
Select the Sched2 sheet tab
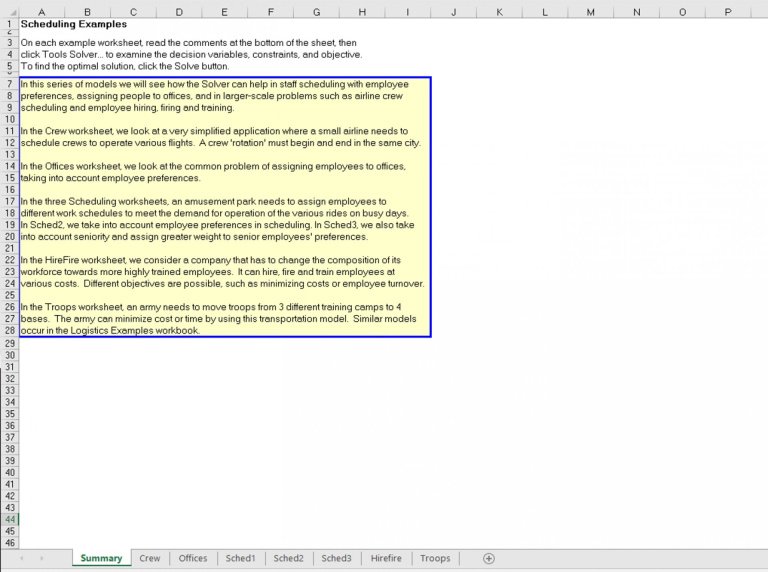click(288, 558)
